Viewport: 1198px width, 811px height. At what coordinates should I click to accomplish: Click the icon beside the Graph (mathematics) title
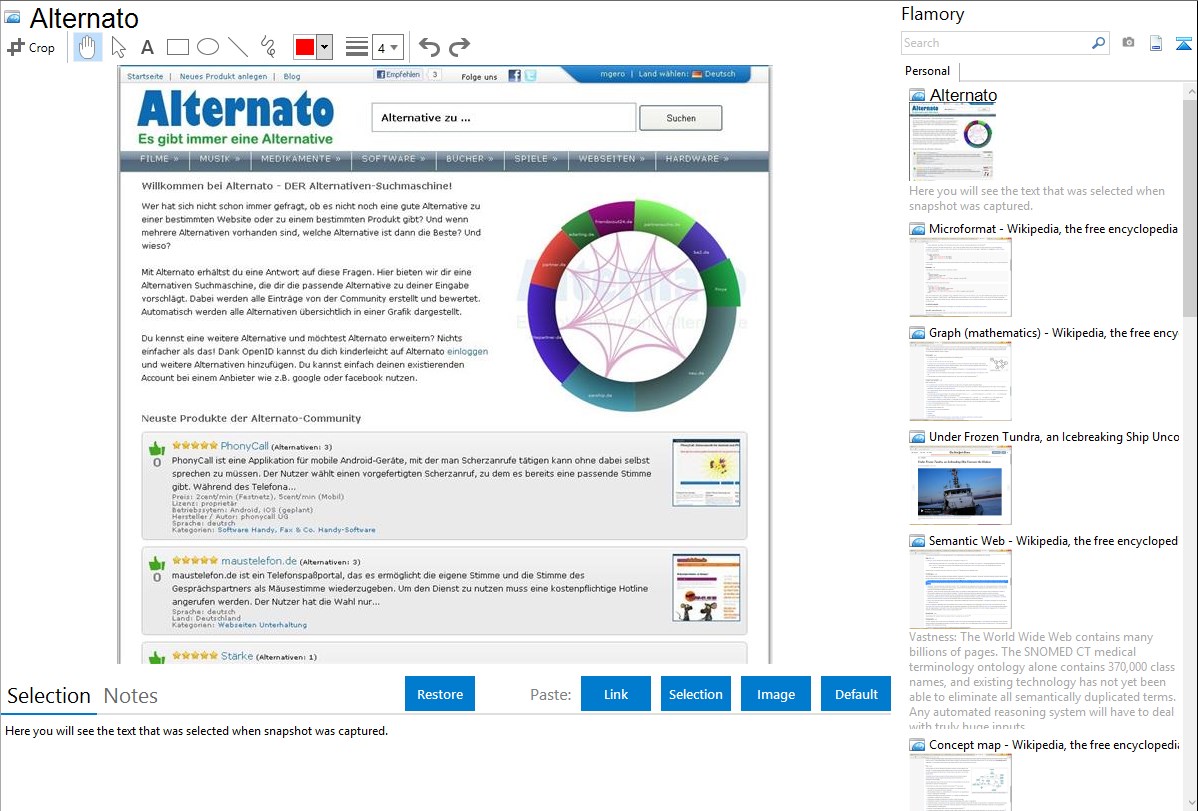(917, 333)
